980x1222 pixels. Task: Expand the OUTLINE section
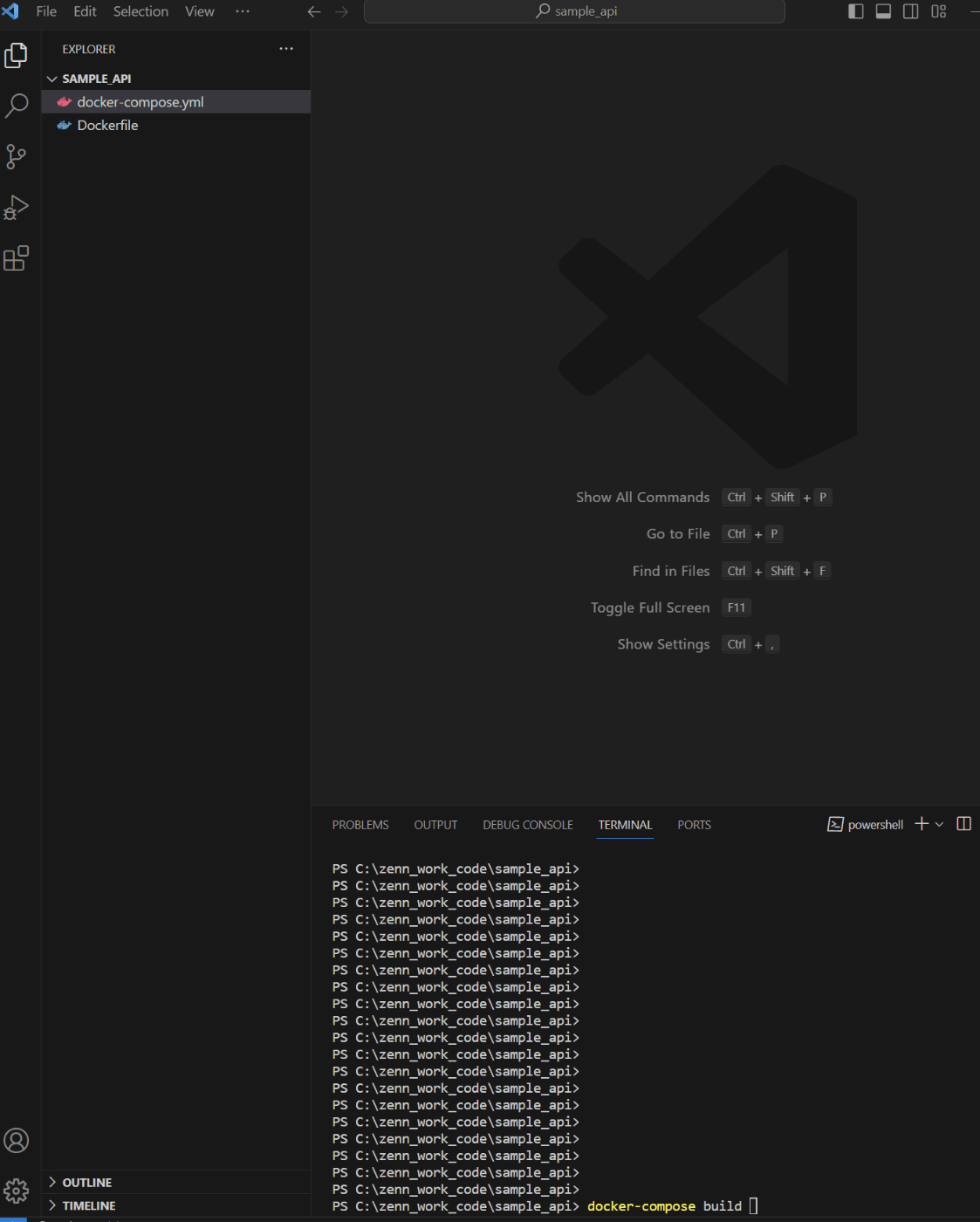tap(175, 1183)
